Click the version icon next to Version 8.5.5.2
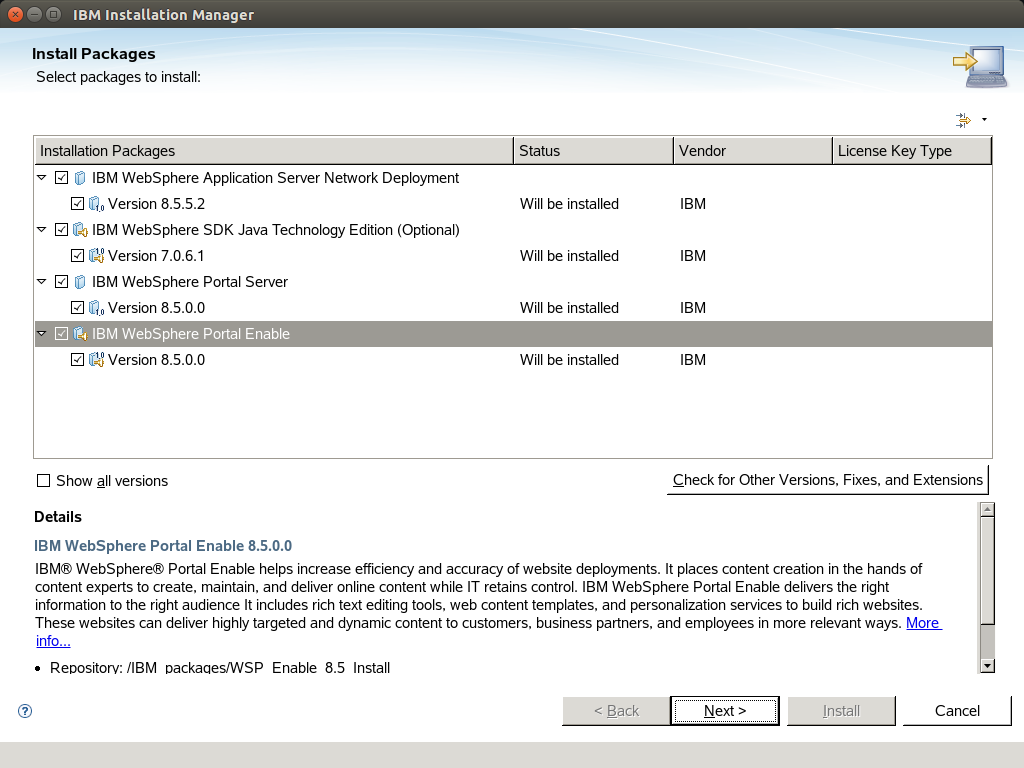 click(96, 204)
